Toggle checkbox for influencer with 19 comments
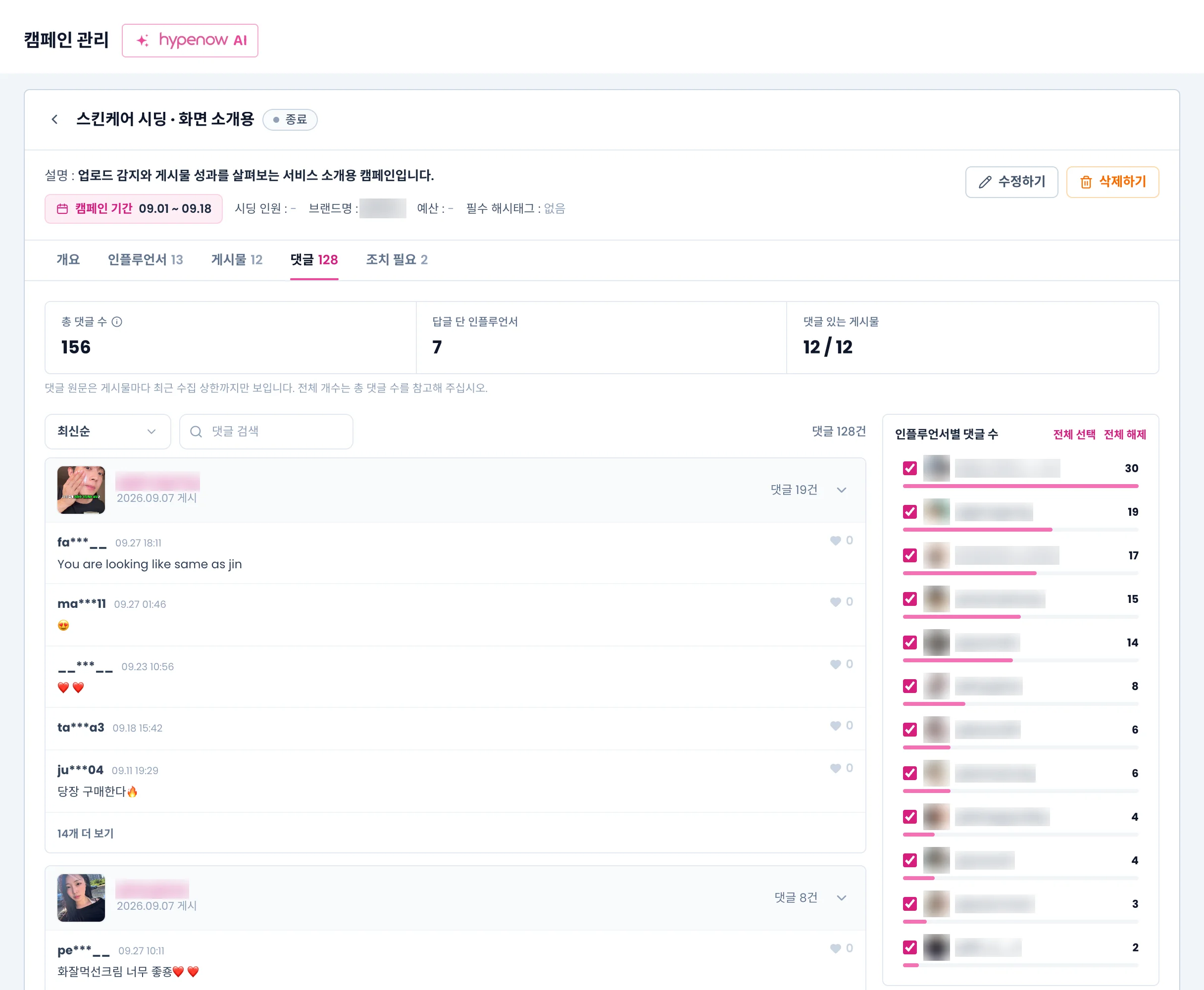The image size is (1204, 990). (910, 512)
